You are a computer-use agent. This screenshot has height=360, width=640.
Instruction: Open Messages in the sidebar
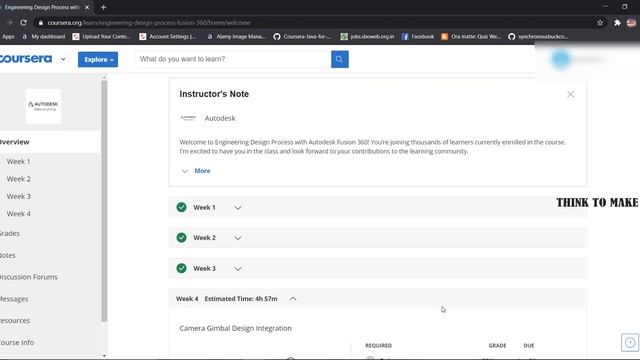click(14, 299)
